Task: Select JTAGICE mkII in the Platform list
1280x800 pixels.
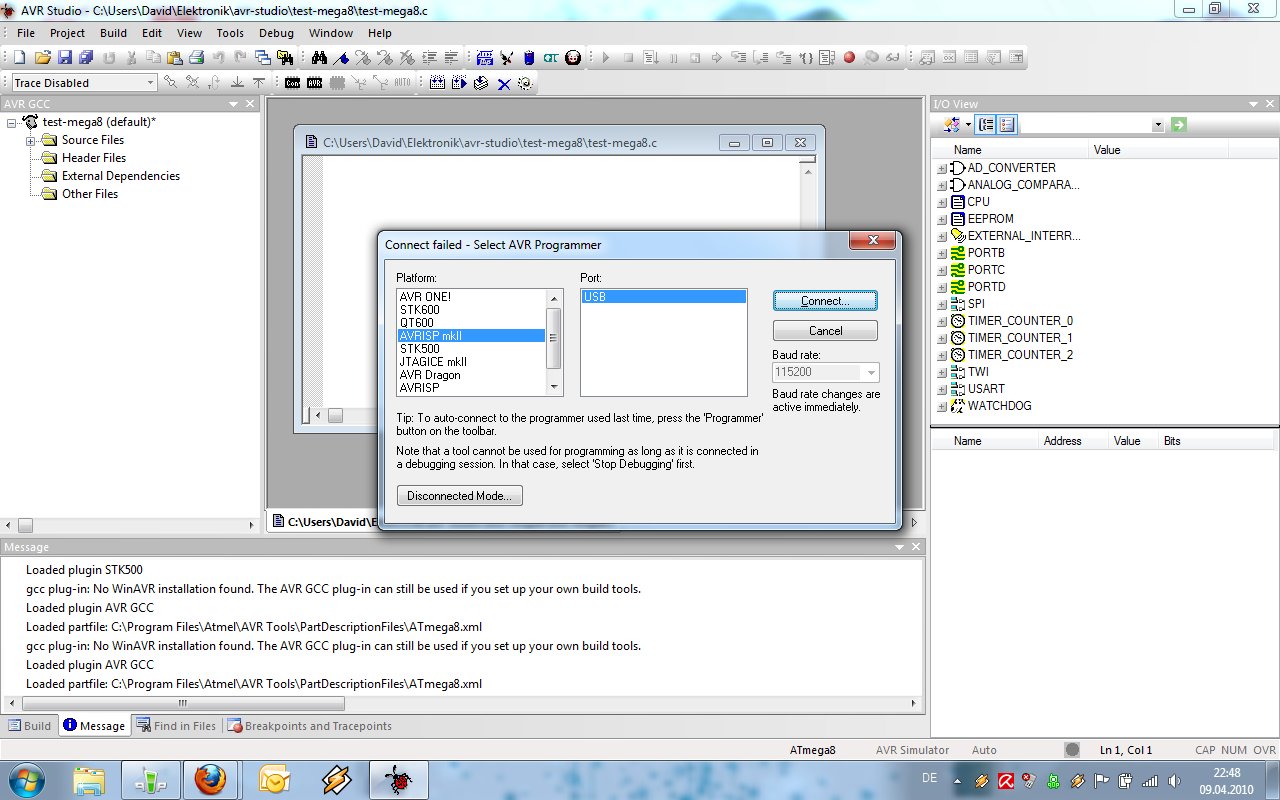Action: point(433,362)
